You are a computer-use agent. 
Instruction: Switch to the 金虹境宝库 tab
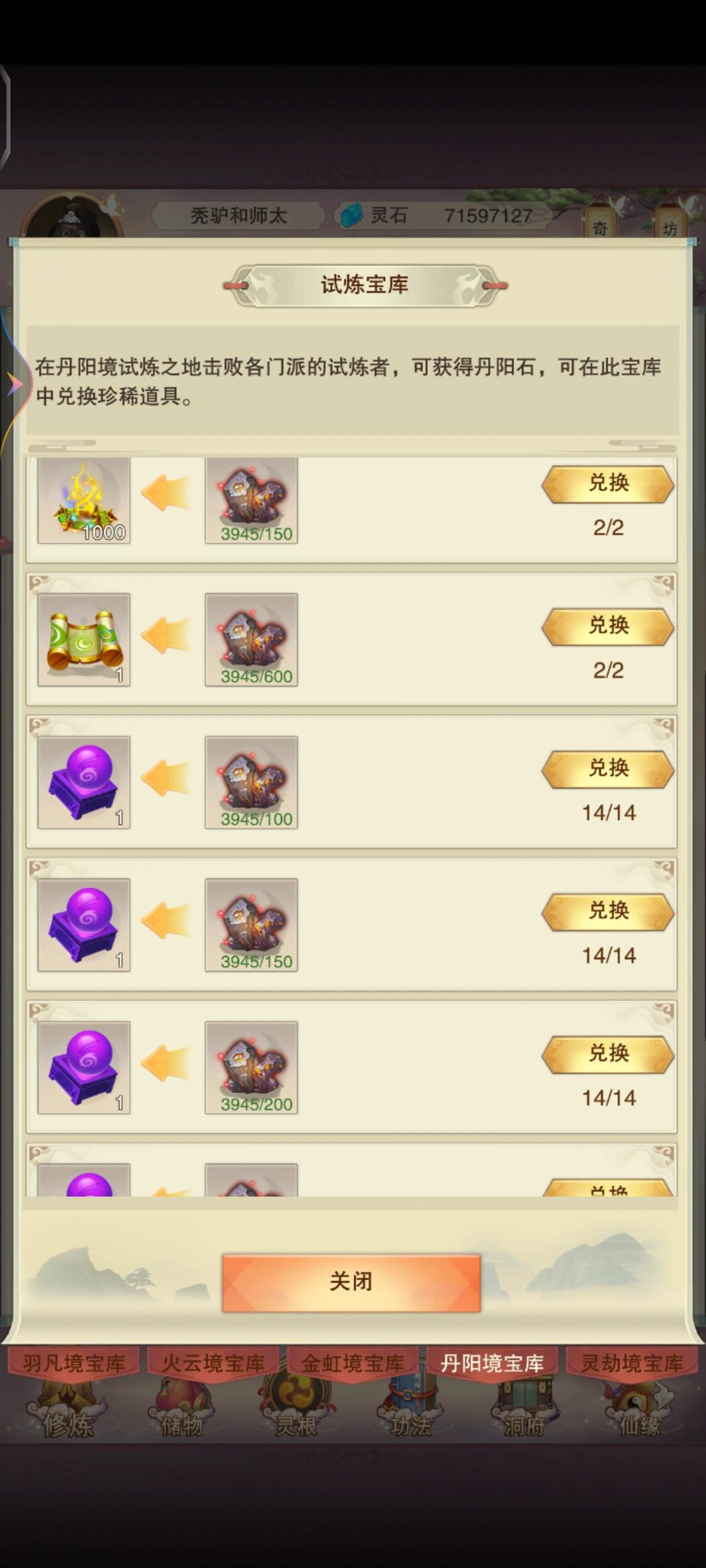click(x=352, y=1364)
